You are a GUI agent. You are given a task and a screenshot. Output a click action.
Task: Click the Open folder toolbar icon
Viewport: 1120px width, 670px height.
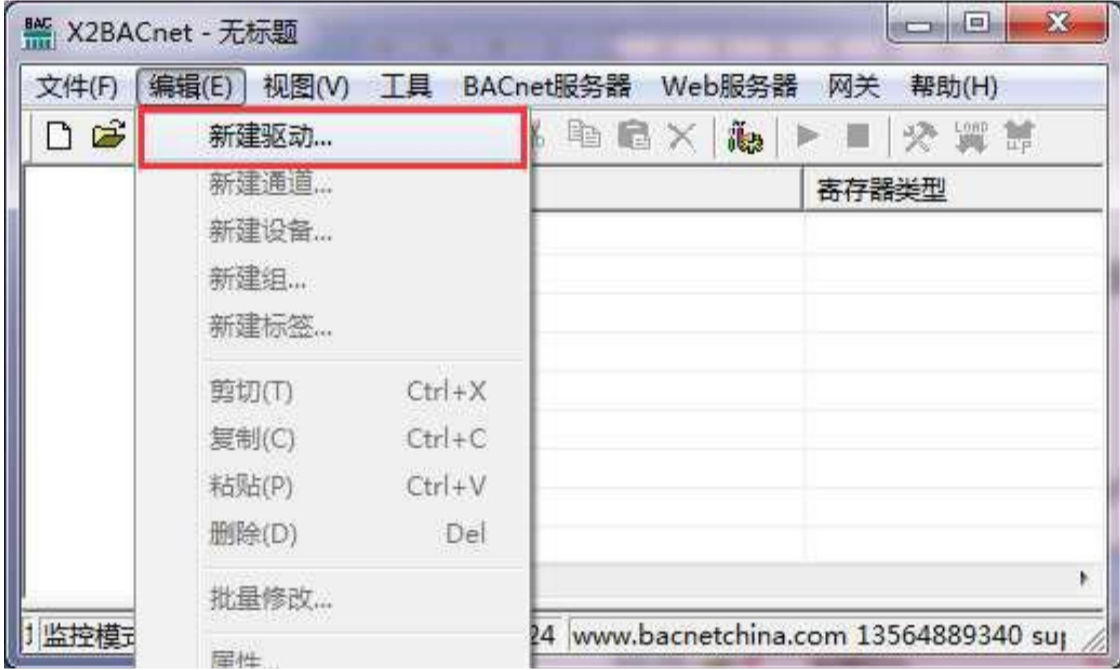[108, 135]
